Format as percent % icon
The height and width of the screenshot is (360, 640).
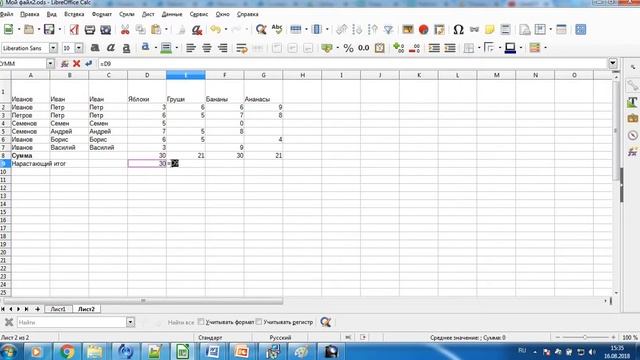348,48
